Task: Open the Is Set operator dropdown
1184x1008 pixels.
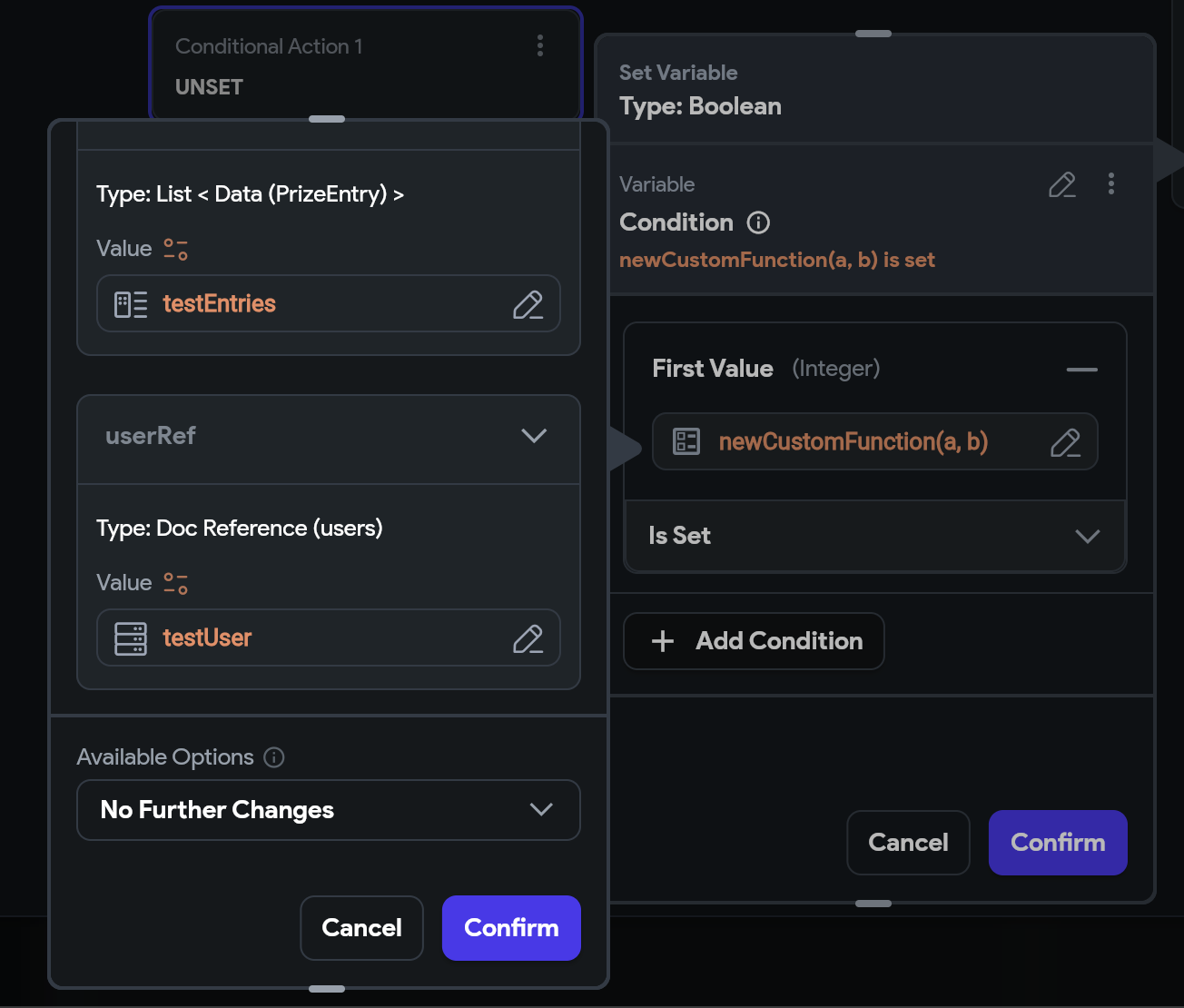Action: point(875,536)
